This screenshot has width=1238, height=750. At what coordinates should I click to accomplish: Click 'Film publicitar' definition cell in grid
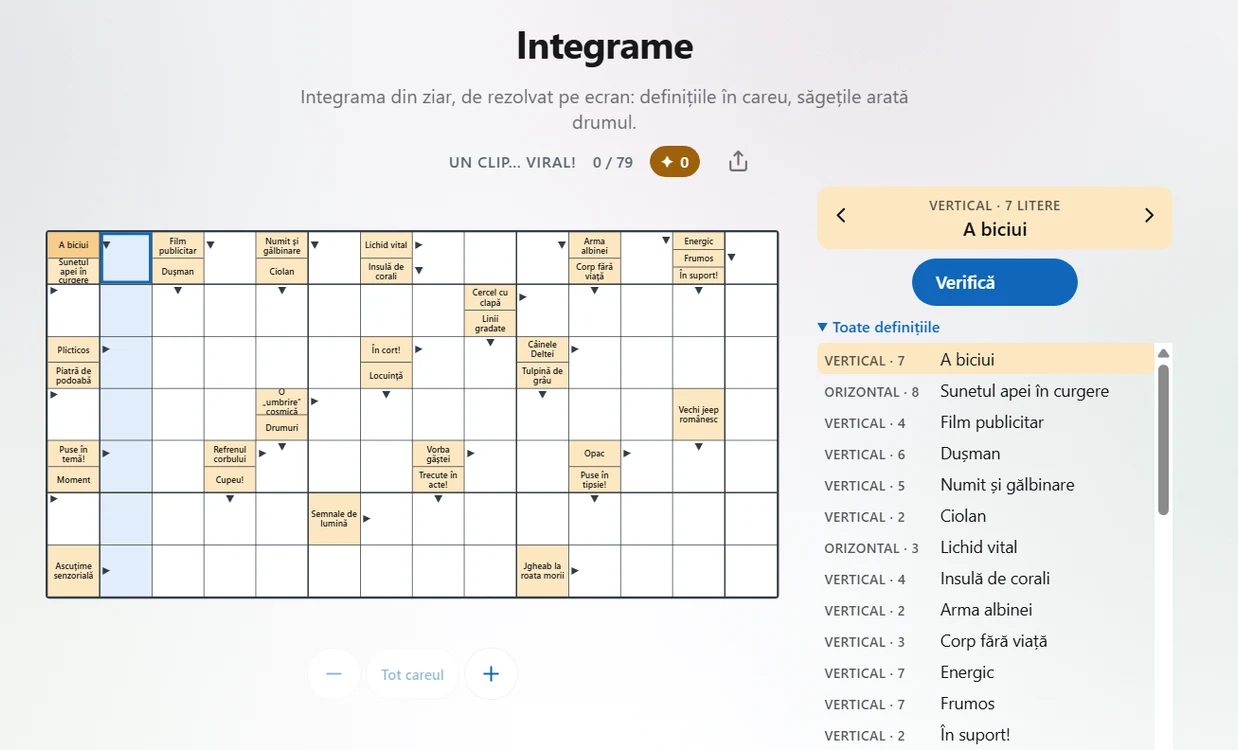coord(178,245)
